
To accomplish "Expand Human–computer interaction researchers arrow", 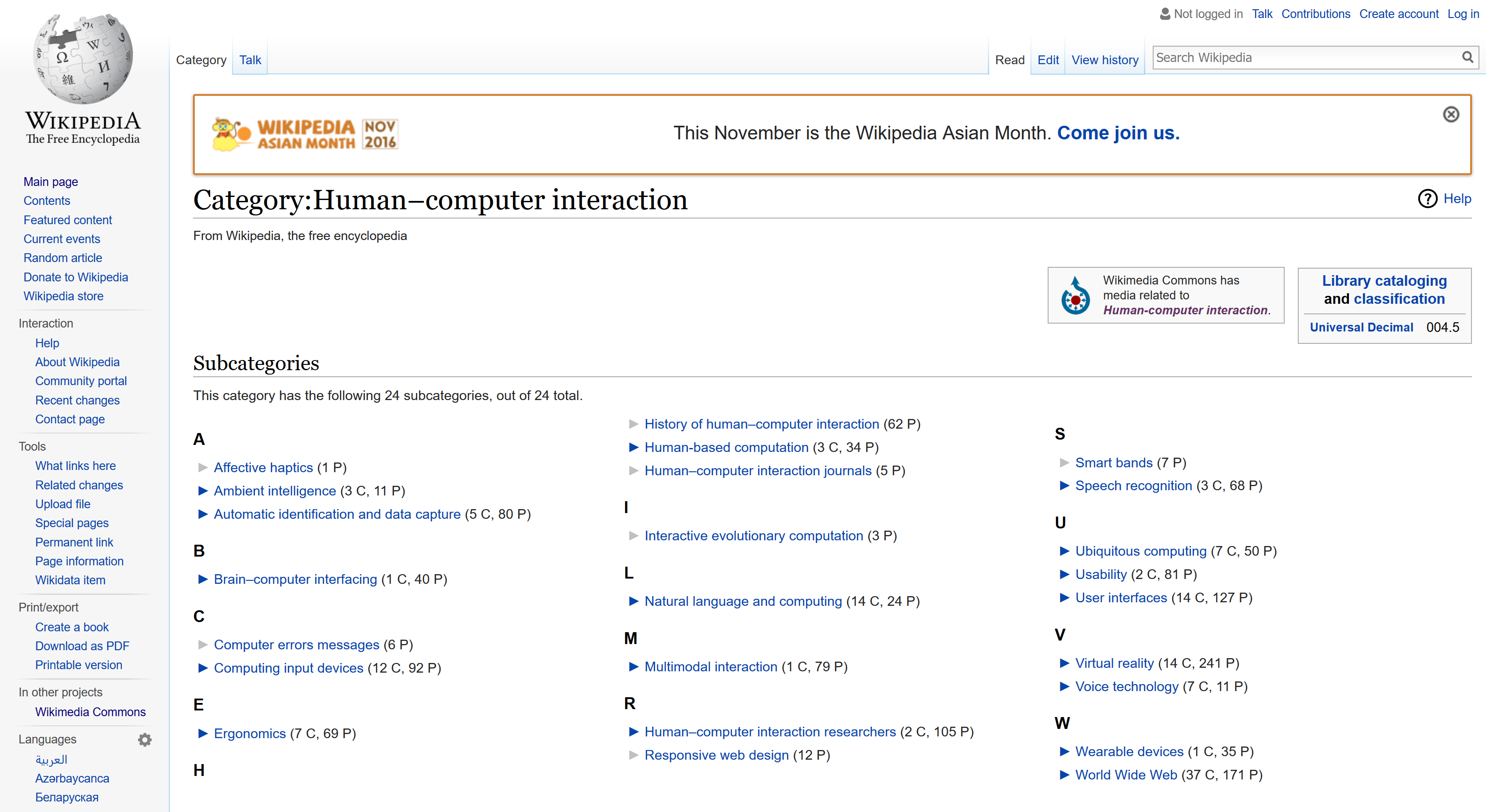I will tap(634, 732).
